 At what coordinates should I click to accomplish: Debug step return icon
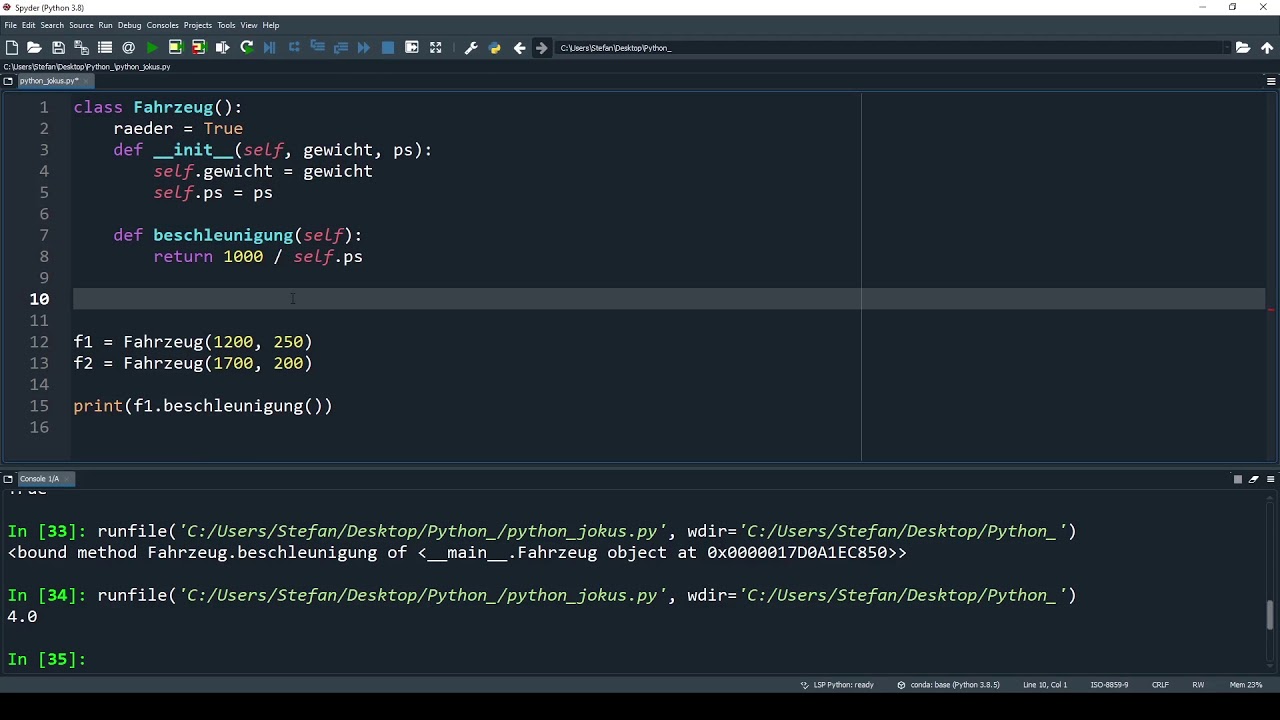(340, 48)
